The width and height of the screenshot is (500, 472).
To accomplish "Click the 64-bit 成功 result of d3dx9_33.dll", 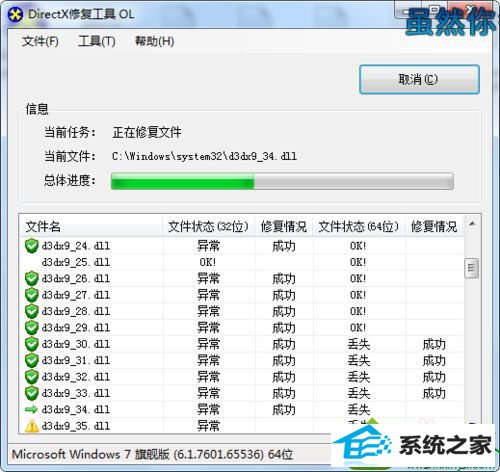I will tap(434, 393).
